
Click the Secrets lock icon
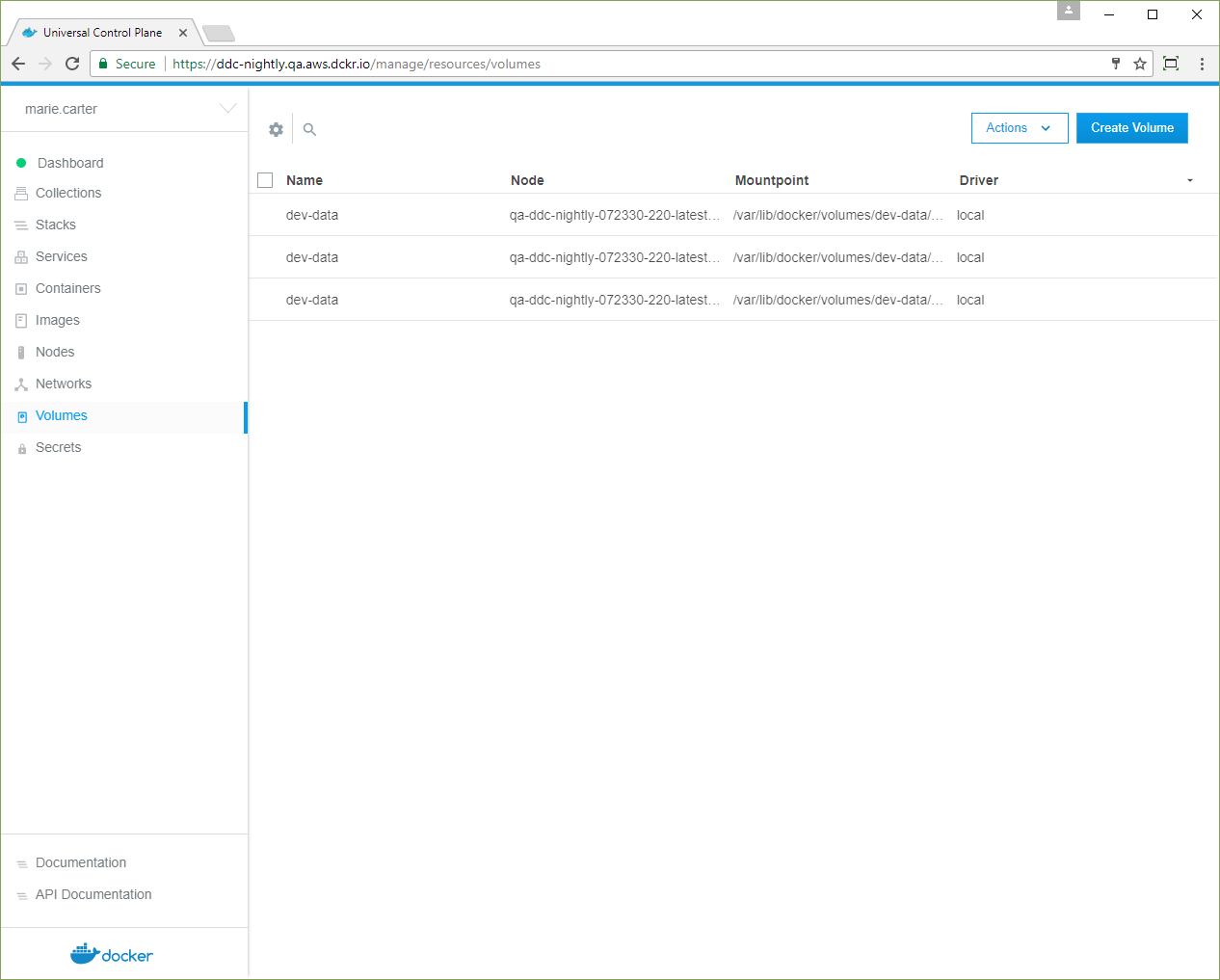tap(21, 448)
